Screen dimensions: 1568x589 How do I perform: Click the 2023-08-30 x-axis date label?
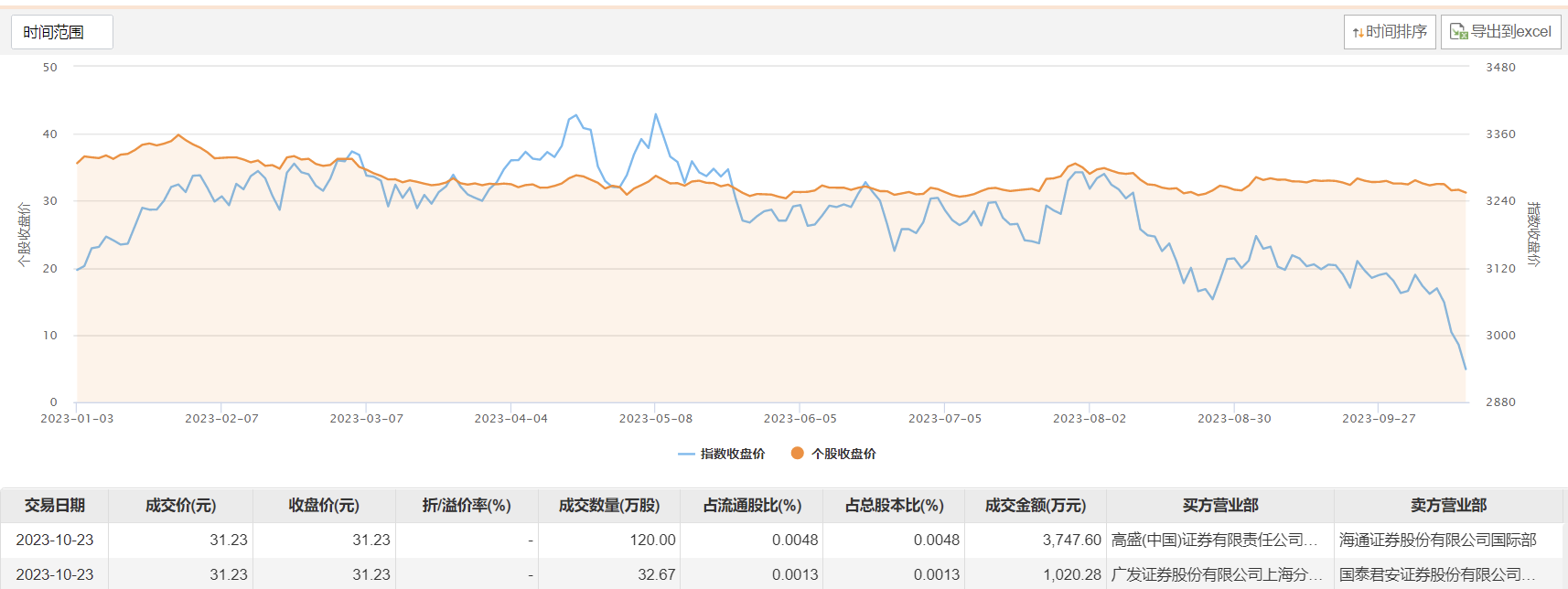(1234, 419)
